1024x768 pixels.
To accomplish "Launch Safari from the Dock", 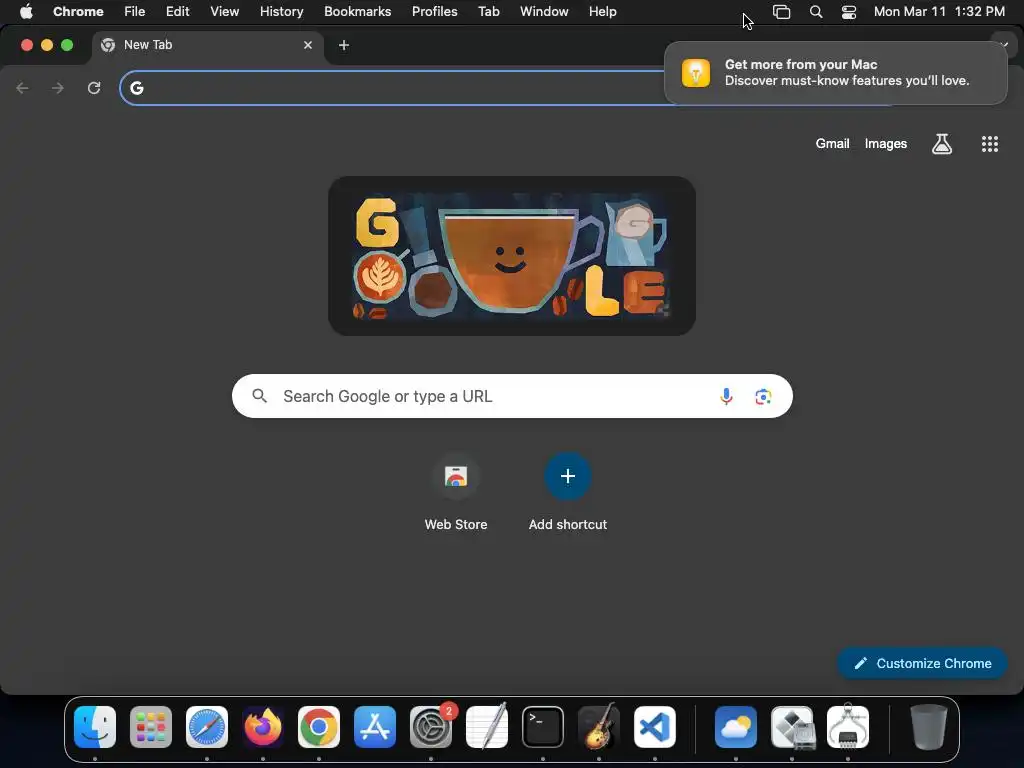I will 207,726.
